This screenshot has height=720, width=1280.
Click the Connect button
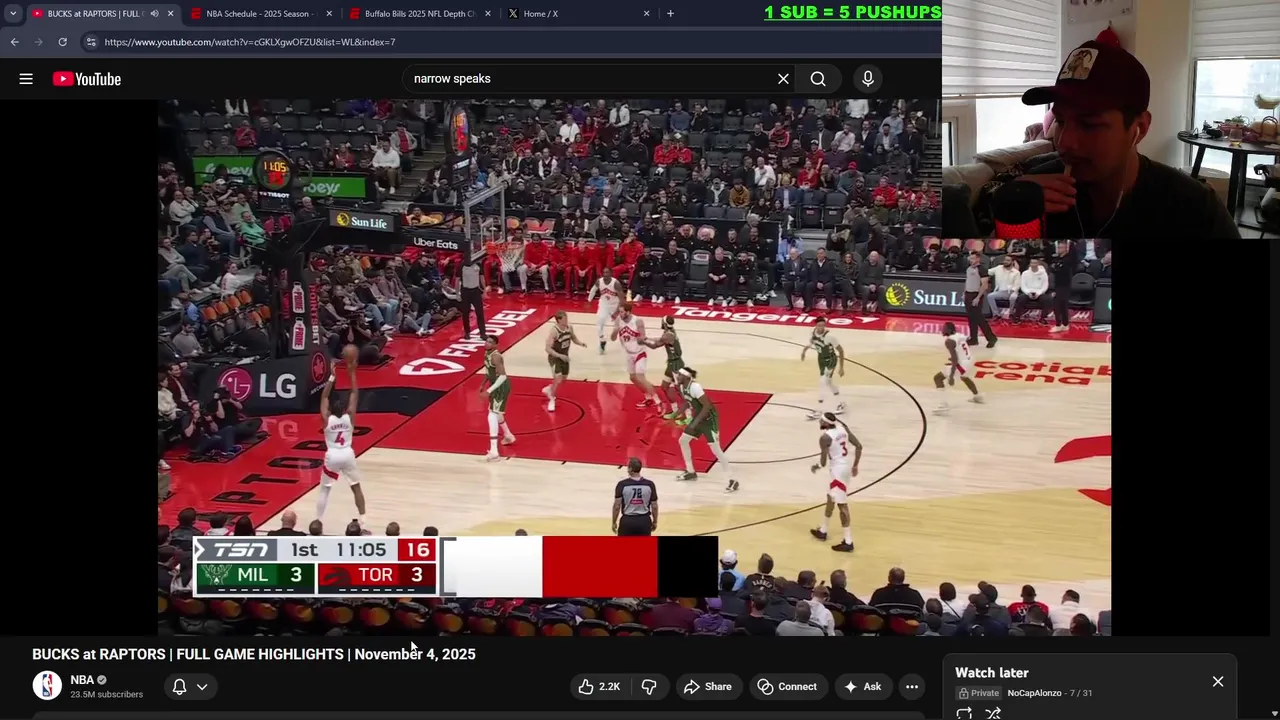[x=787, y=686]
